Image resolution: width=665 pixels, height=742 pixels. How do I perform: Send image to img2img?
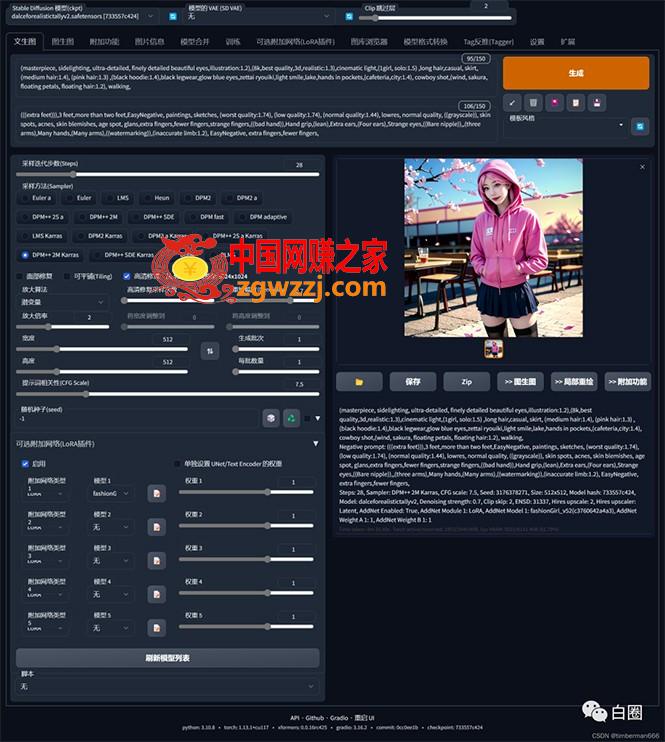(520, 381)
